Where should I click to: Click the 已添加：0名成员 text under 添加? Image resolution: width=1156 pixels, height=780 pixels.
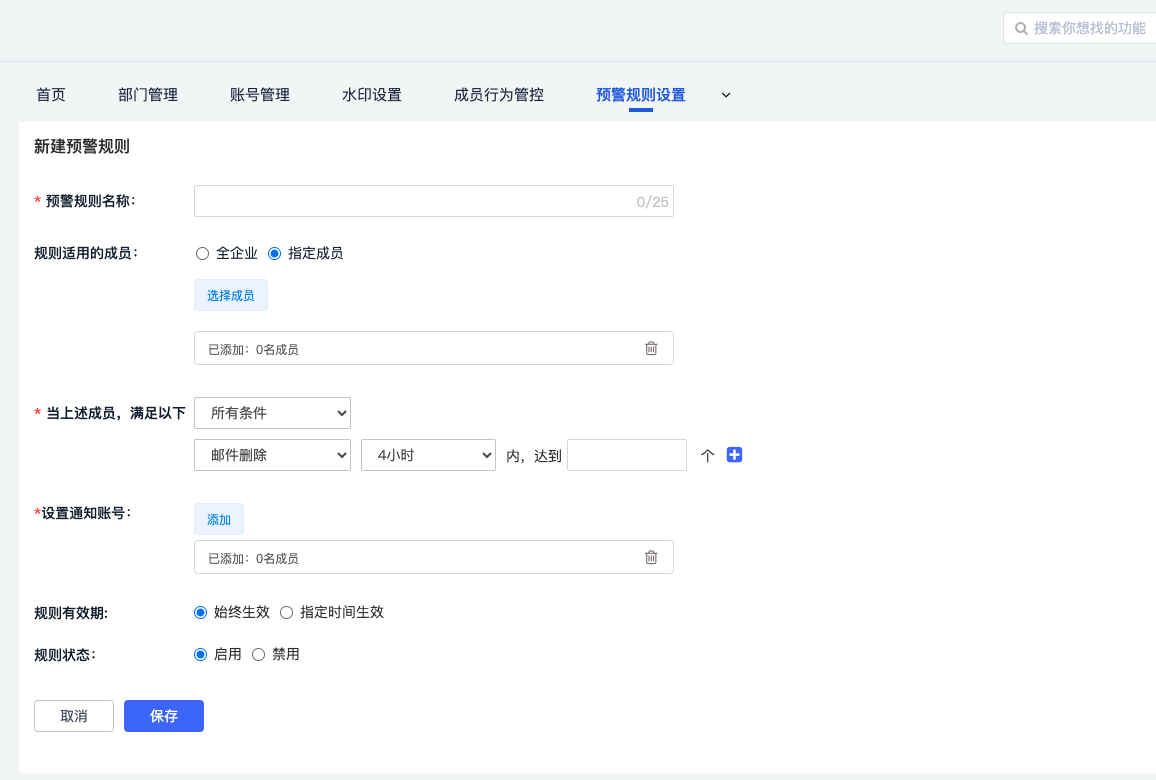click(x=254, y=559)
